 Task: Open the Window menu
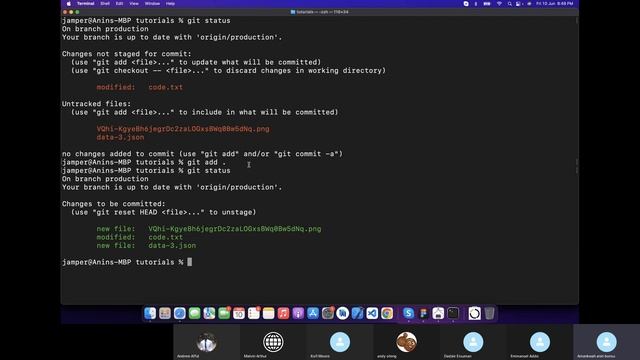pyautogui.click(x=152, y=4)
